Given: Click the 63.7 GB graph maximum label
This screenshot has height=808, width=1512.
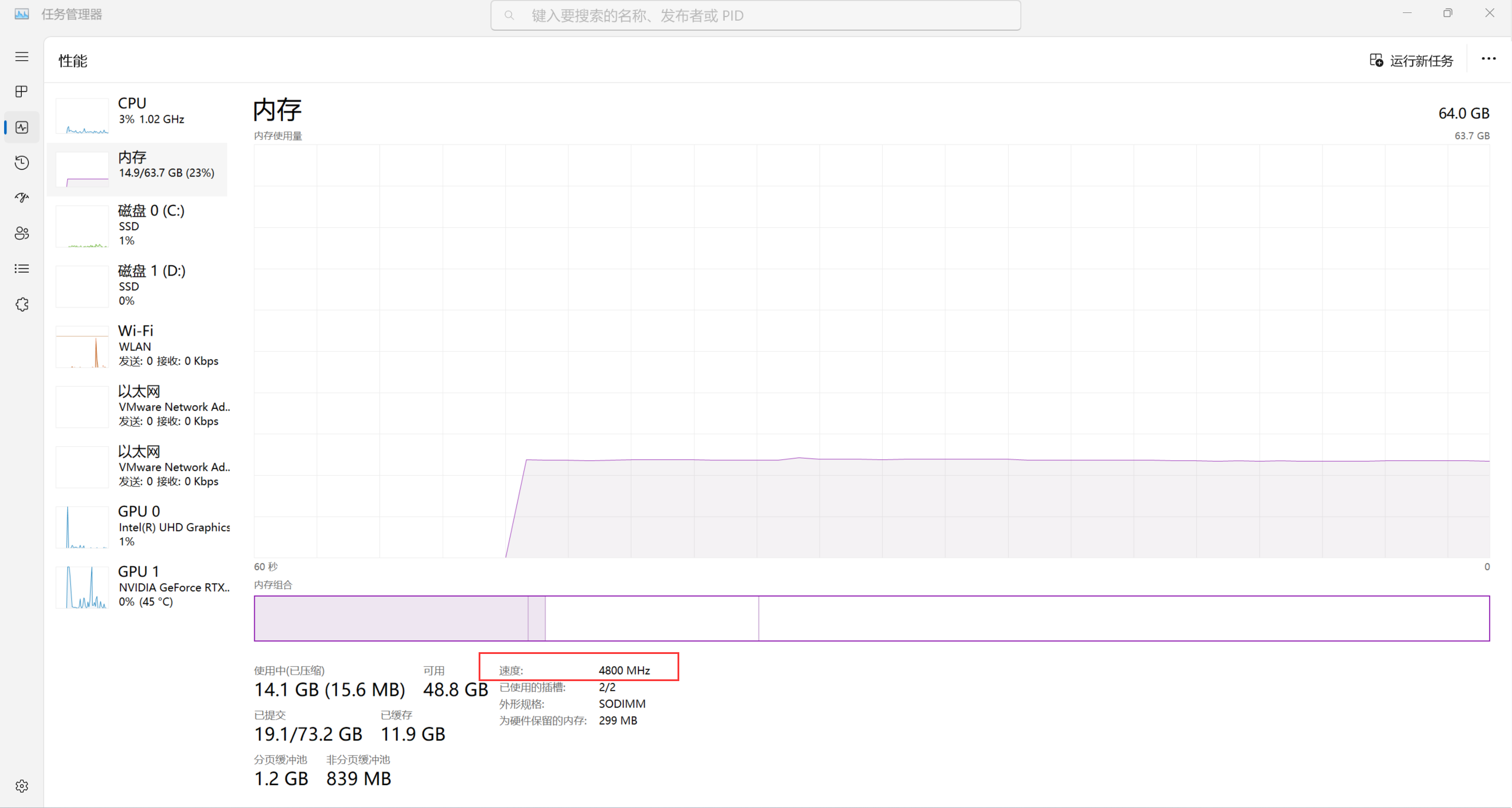Looking at the screenshot, I should tap(1472, 136).
